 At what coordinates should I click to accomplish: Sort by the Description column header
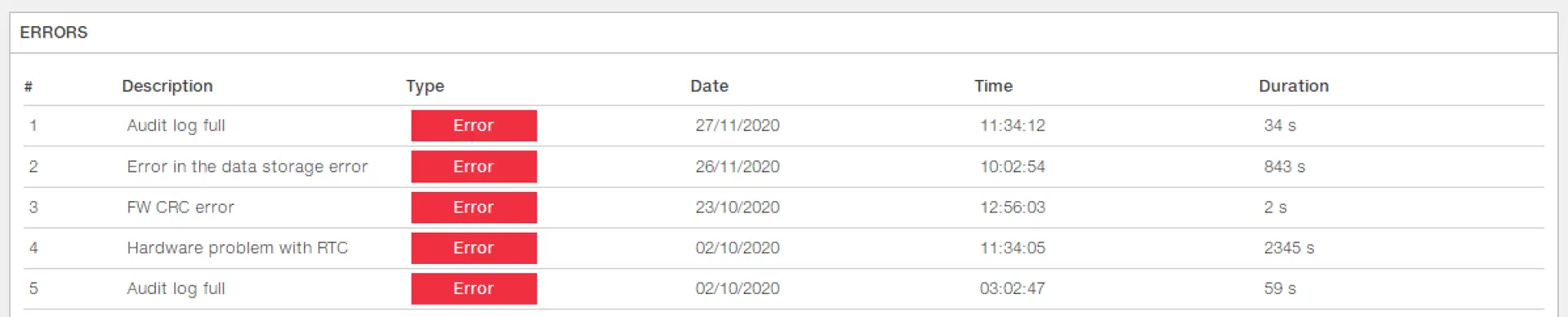tap(167, 86)
